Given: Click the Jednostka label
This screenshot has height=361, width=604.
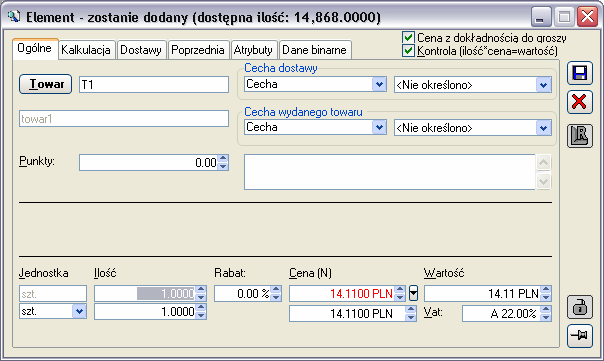Looking at the screenshot, I should click(x=44, y=273).
